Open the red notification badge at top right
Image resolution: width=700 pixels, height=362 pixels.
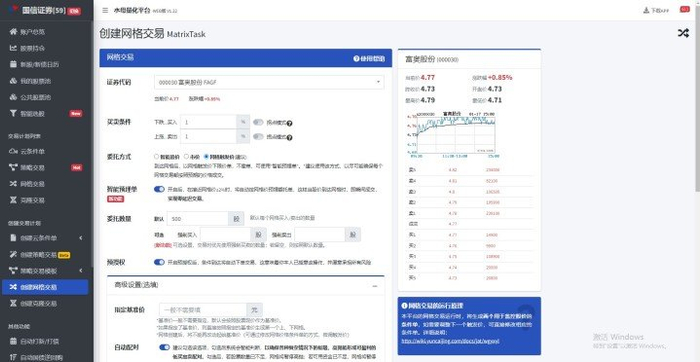684,9
